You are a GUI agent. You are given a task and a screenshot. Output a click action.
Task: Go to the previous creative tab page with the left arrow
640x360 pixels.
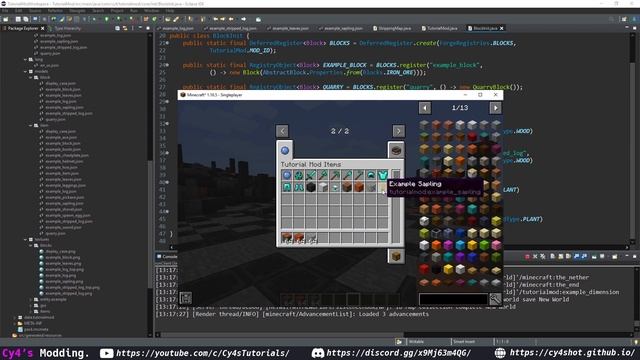tap(282, 131)
